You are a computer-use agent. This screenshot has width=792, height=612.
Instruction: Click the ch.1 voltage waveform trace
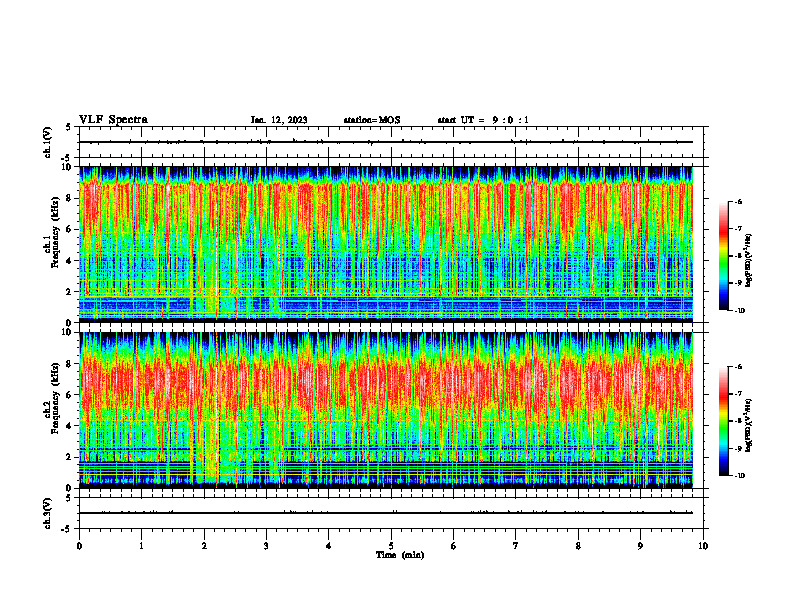click(386, 142)
